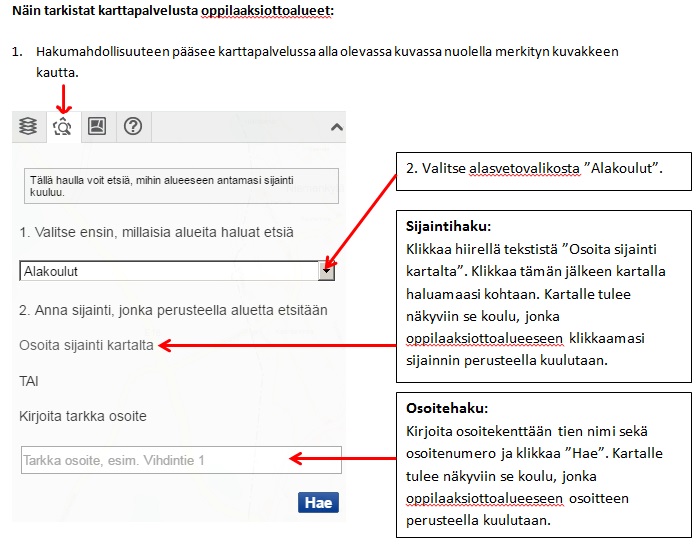The width and height of the screenshot is (699, 544).
Task: Collapse the panel with the up chevron
Action: coord(336,128)
